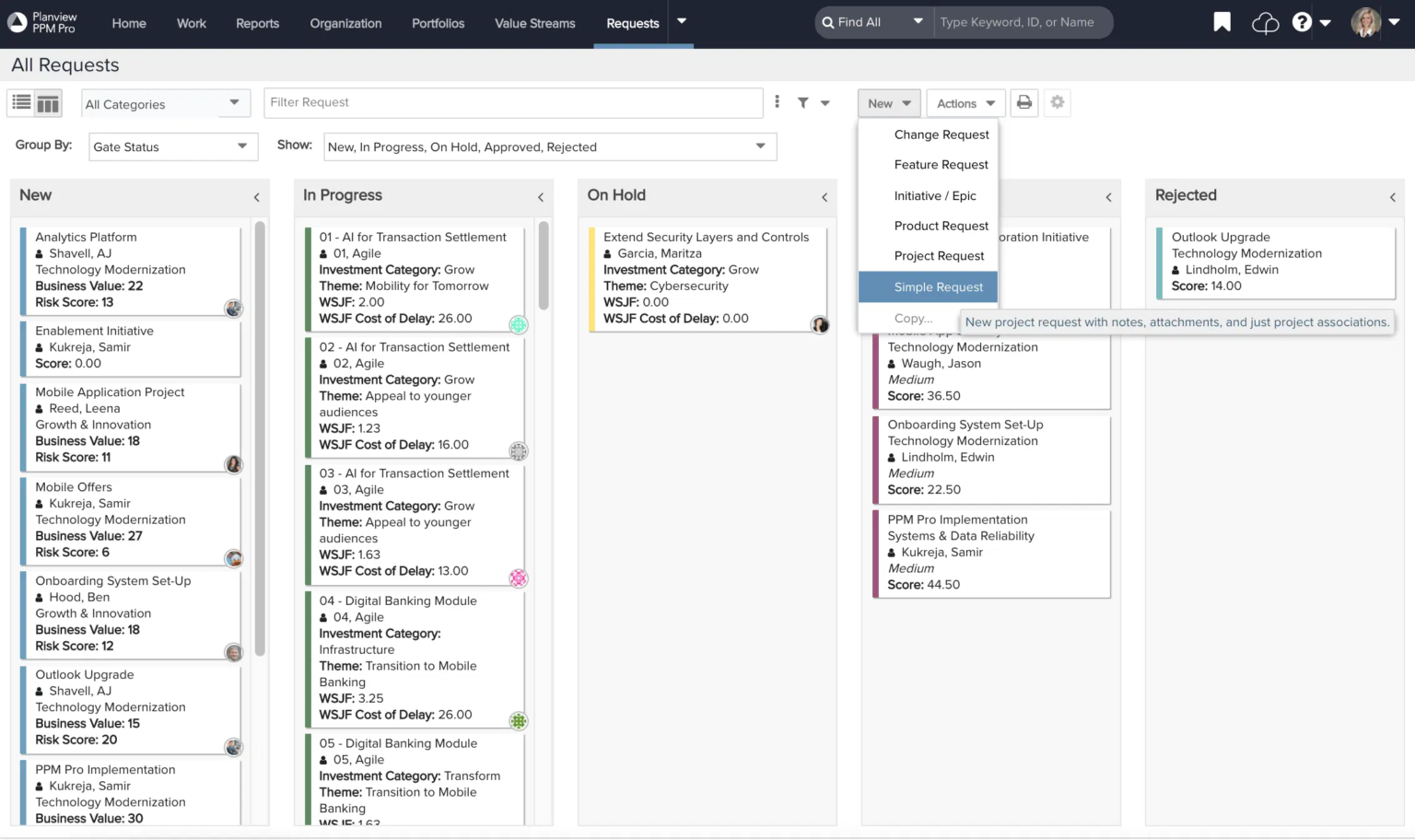The width and height of the screenshot is (1415, 840).
Task: Switch to list view
Action: point(20,102)
